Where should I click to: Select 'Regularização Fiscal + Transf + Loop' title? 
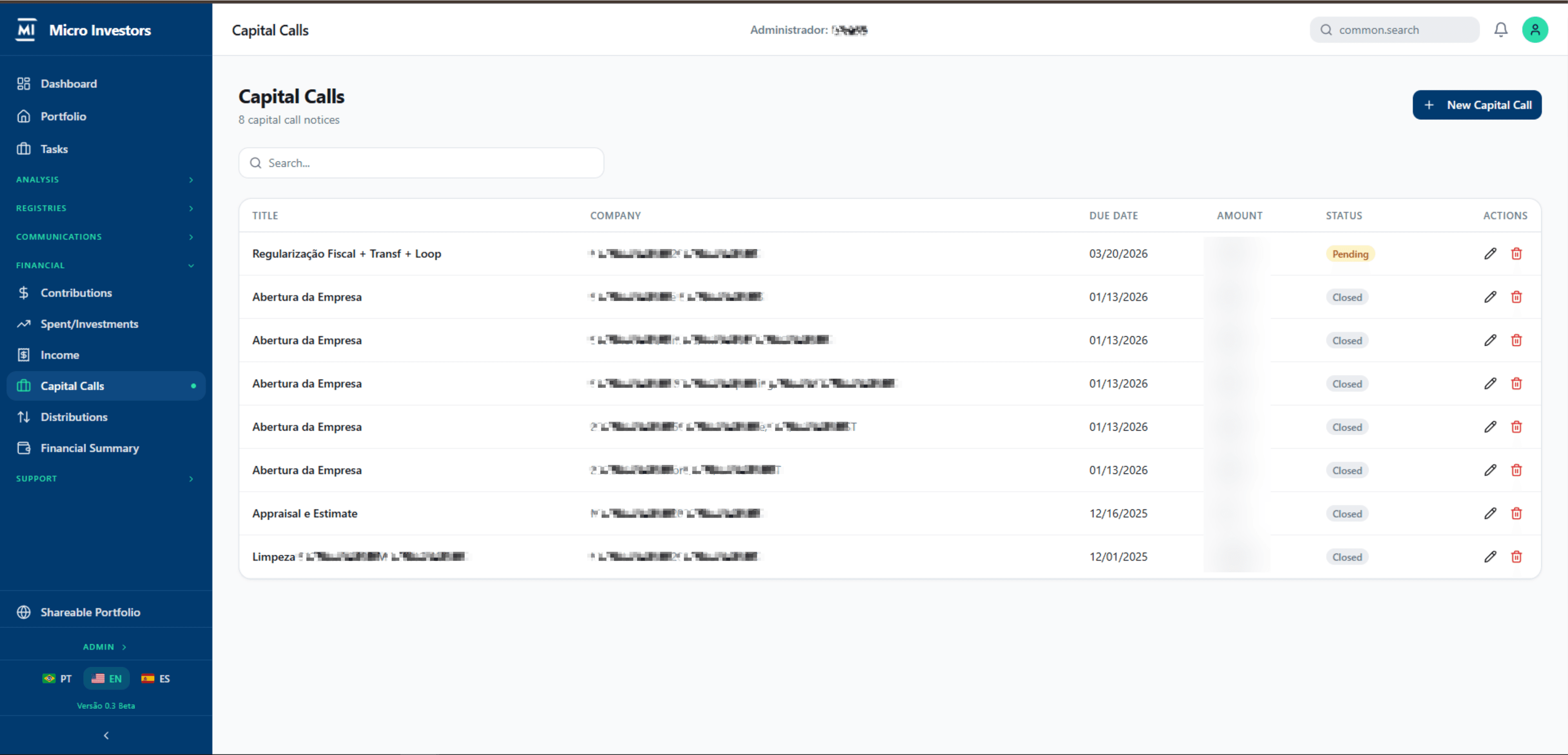coord(346,254)
